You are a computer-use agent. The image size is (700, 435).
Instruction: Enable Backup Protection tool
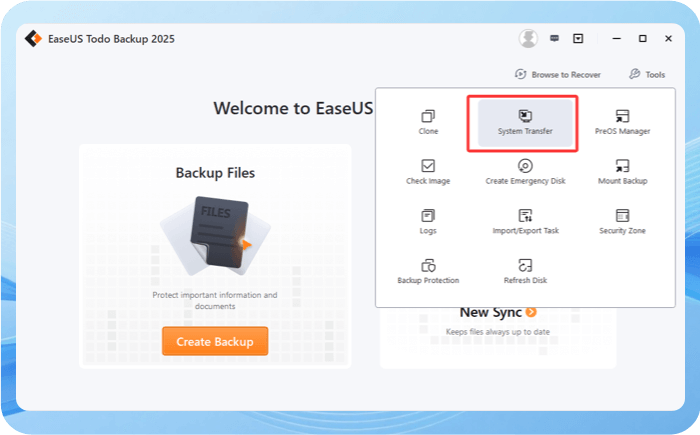coord(428,270)
